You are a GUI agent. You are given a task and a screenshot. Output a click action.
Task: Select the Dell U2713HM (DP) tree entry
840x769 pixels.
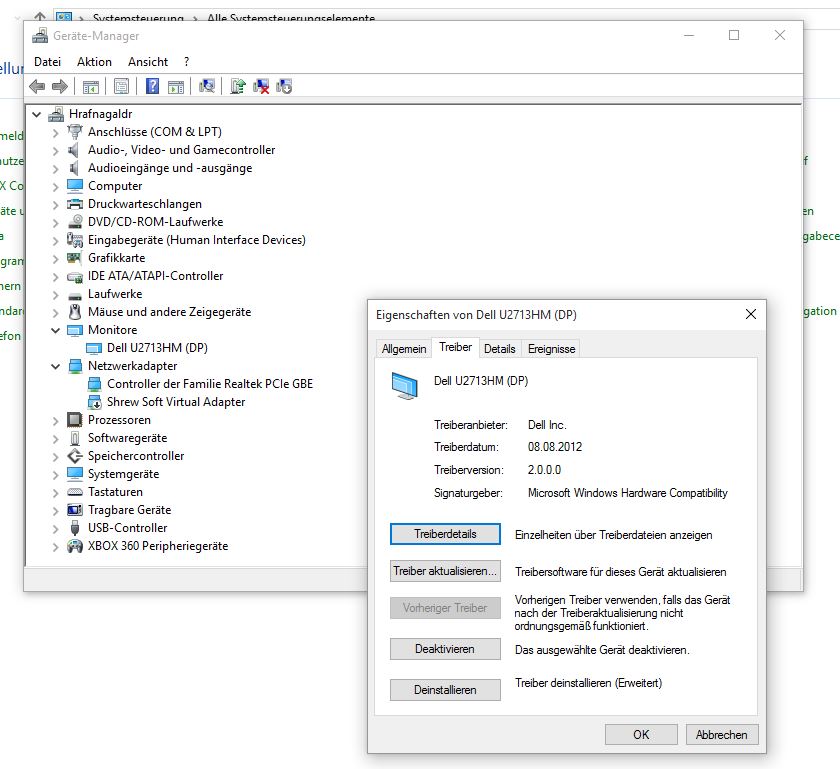click(157, 348)
